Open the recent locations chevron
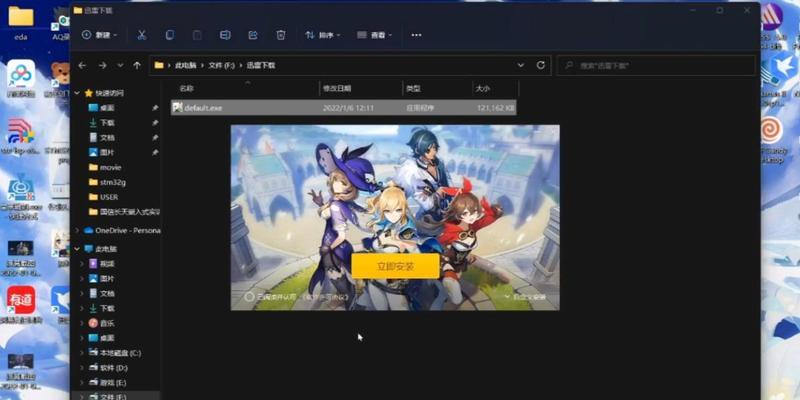800x400 pixels. coord(120,65)
